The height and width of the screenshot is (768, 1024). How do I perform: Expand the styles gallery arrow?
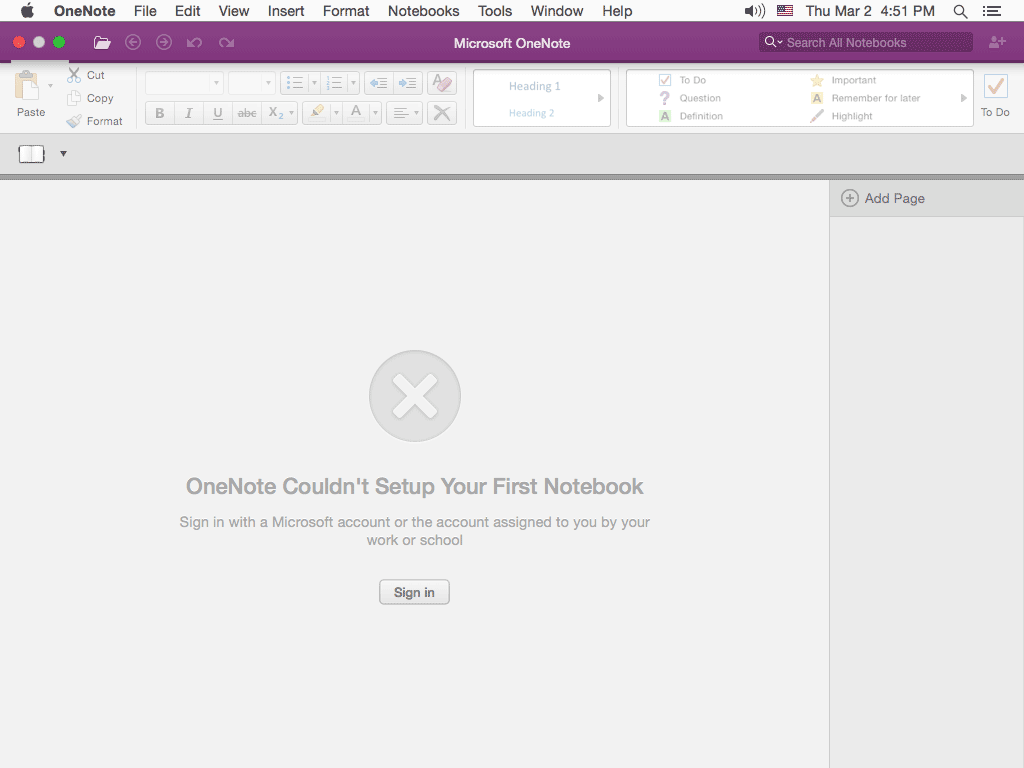(601, 98)
